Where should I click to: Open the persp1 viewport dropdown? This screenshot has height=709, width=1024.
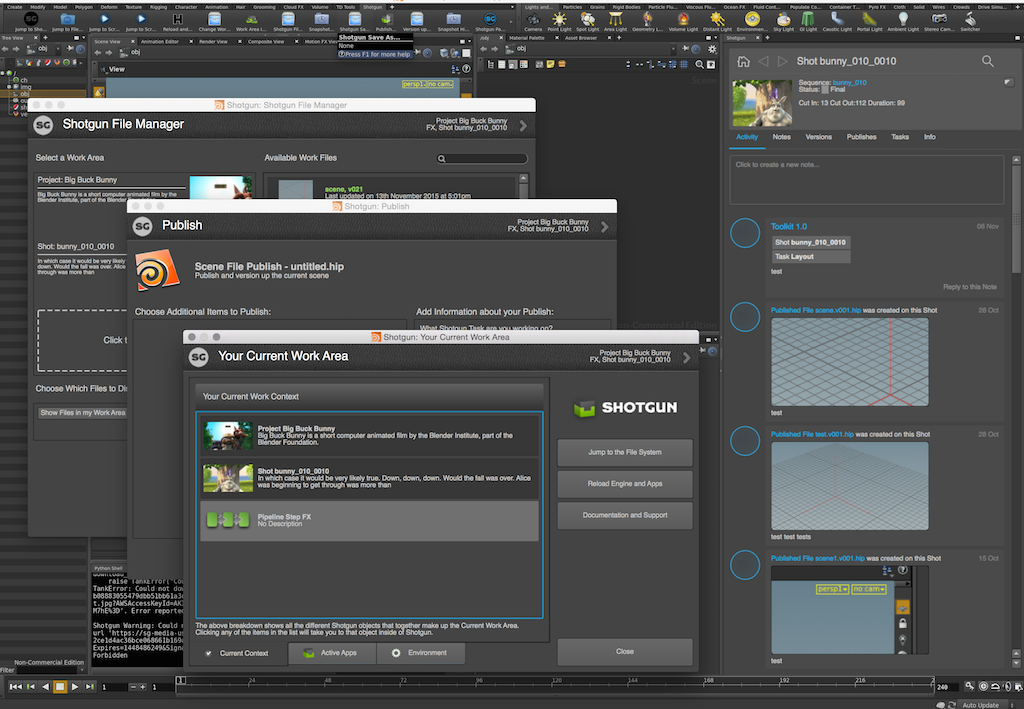[414, 84]
